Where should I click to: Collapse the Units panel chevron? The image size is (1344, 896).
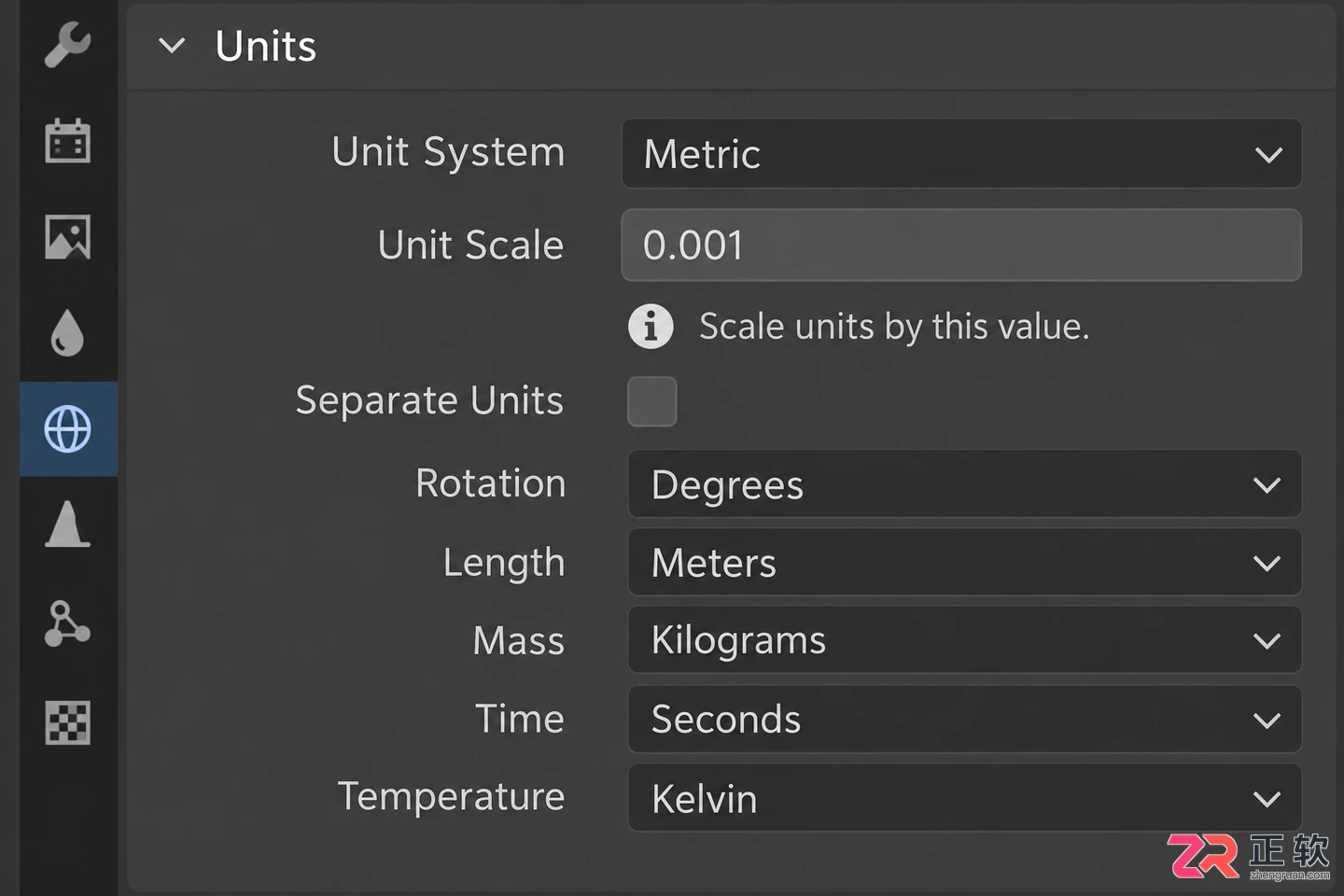172,45
